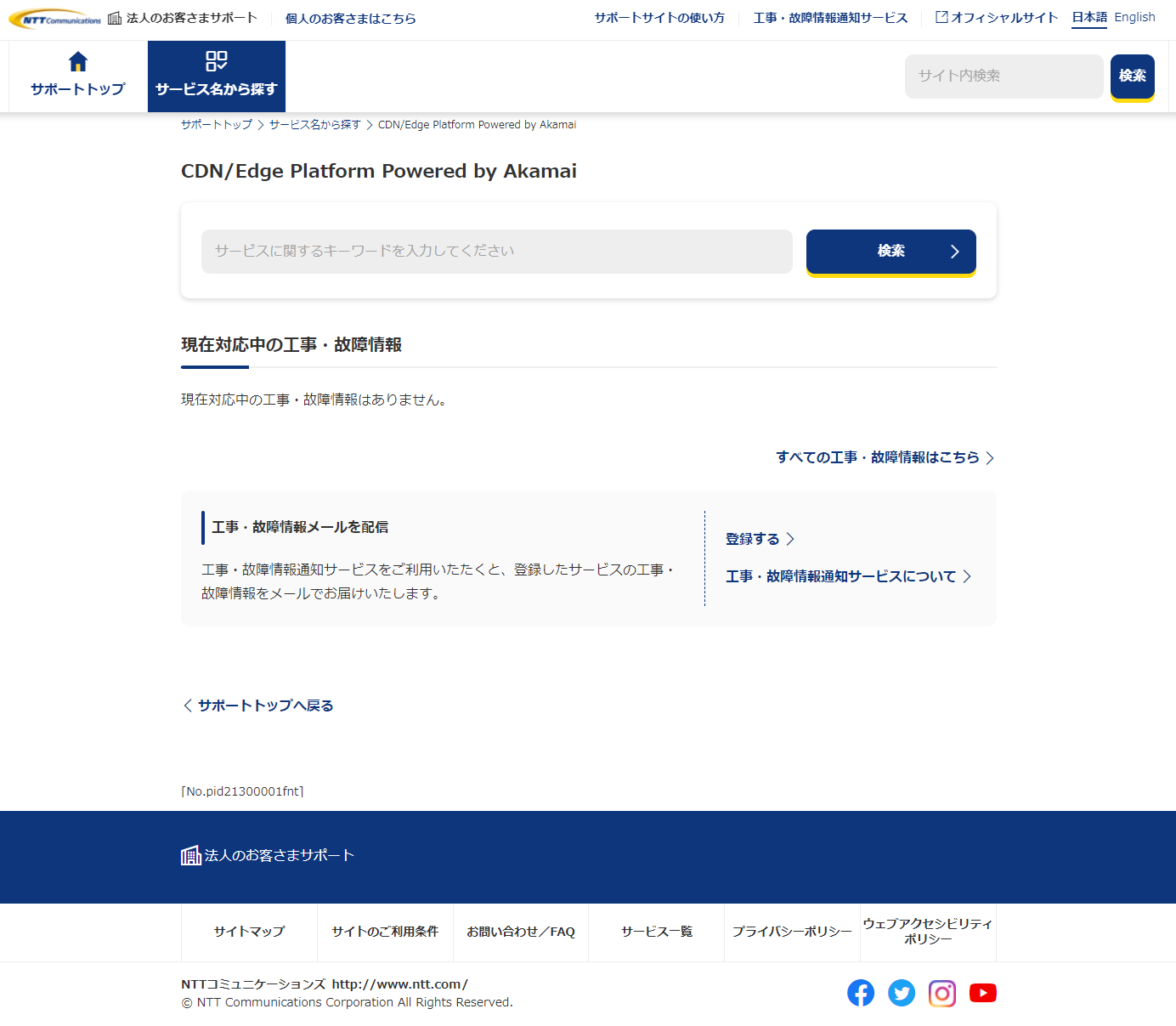Open footer ウェブアクセシビリティポリシー link
The width and height of the screenshot is (1176, 1026).
click(928, 932)
